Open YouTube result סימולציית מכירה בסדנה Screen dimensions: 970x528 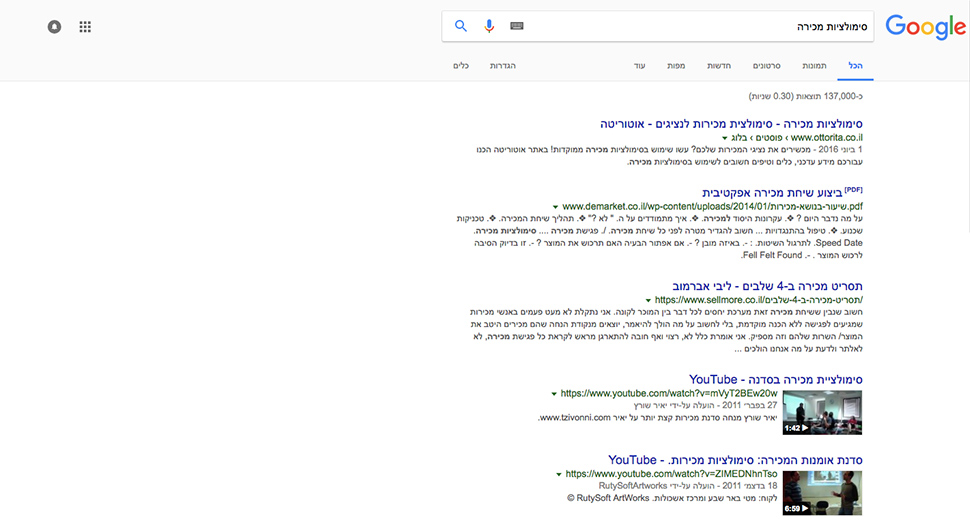point(776,380)
